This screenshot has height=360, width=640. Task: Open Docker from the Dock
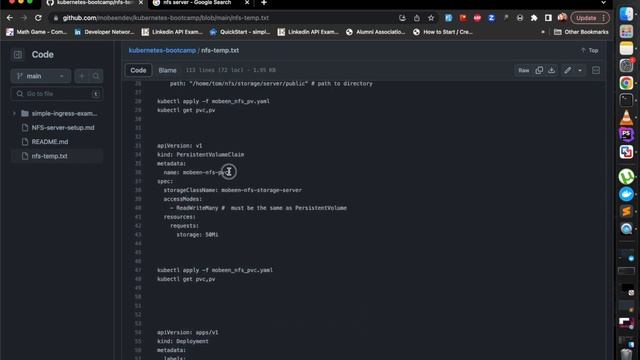(626, 194)
